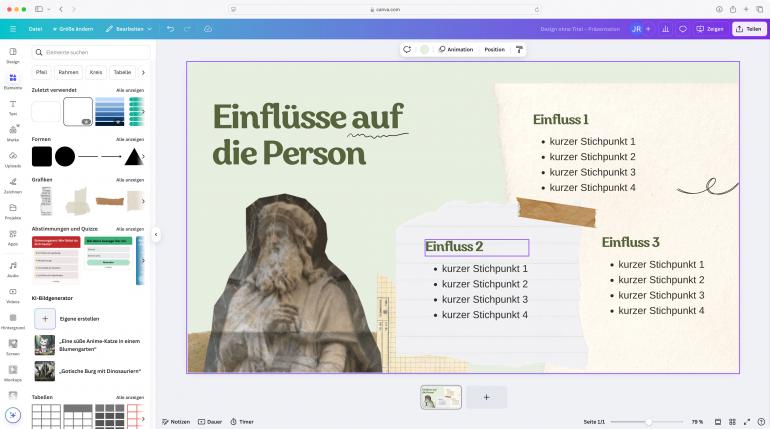Viewport: 770px width, 429px height.
Task: Click the green color swatch in toolbar
Action: click(425, 49)
